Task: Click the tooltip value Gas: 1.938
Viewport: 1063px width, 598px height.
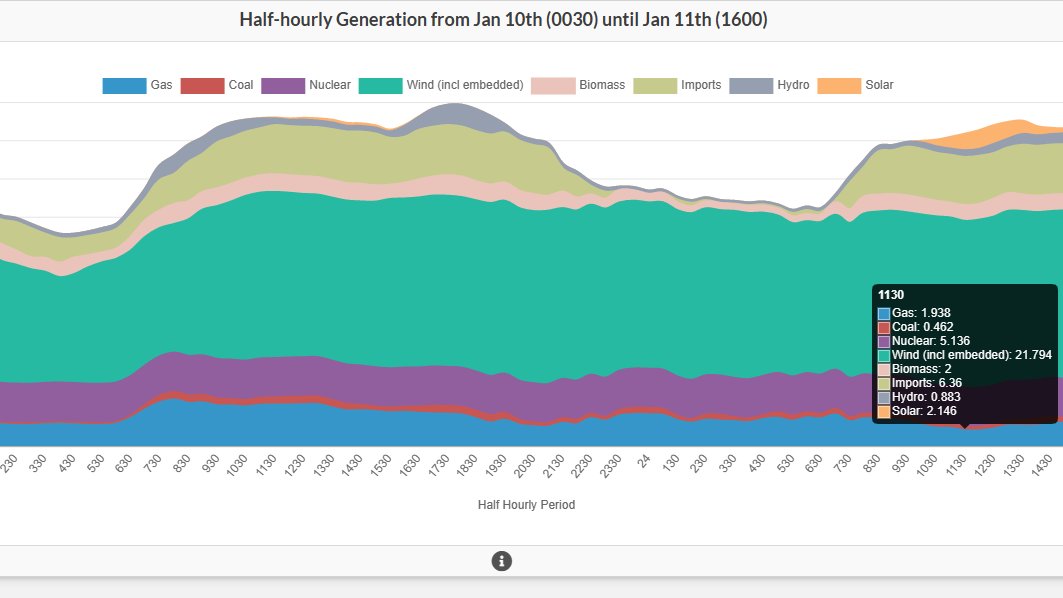Action: pos(921,313)
